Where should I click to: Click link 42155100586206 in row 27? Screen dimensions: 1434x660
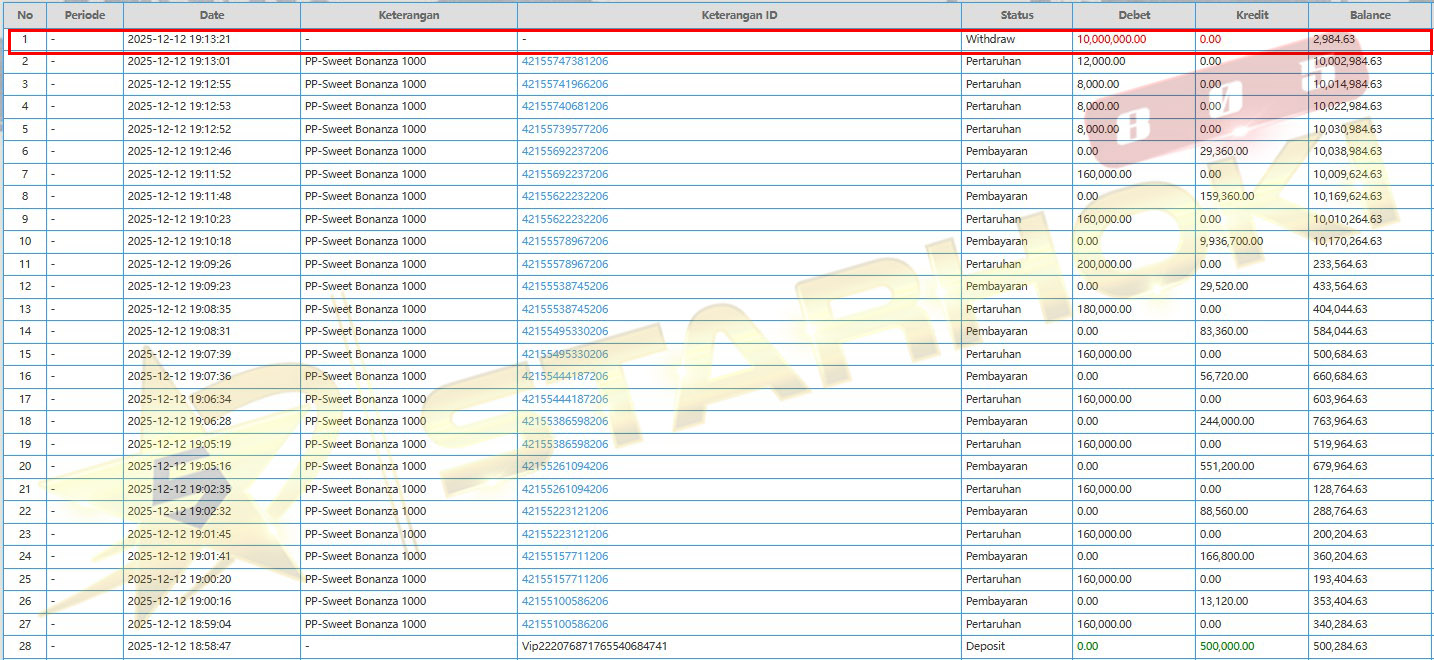(564, 624)
